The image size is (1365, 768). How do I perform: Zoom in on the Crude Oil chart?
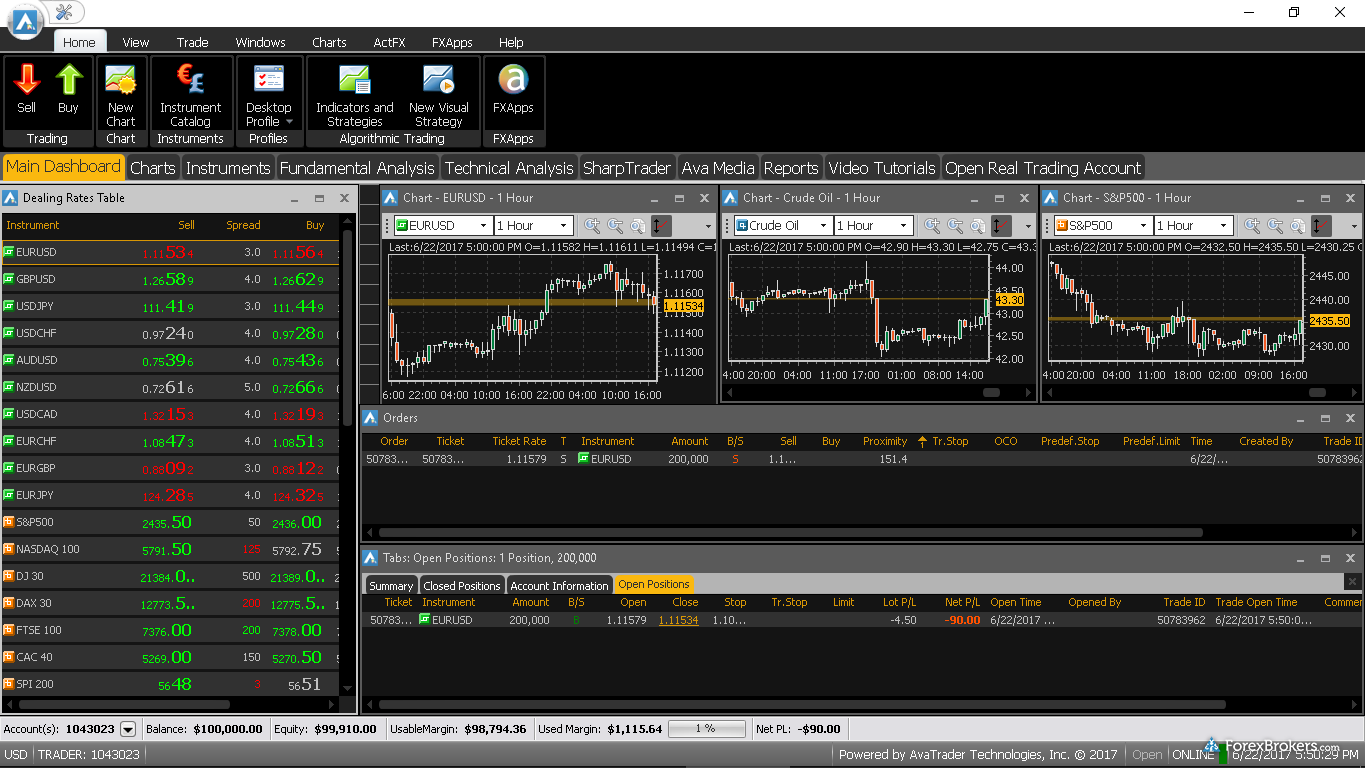933,226
